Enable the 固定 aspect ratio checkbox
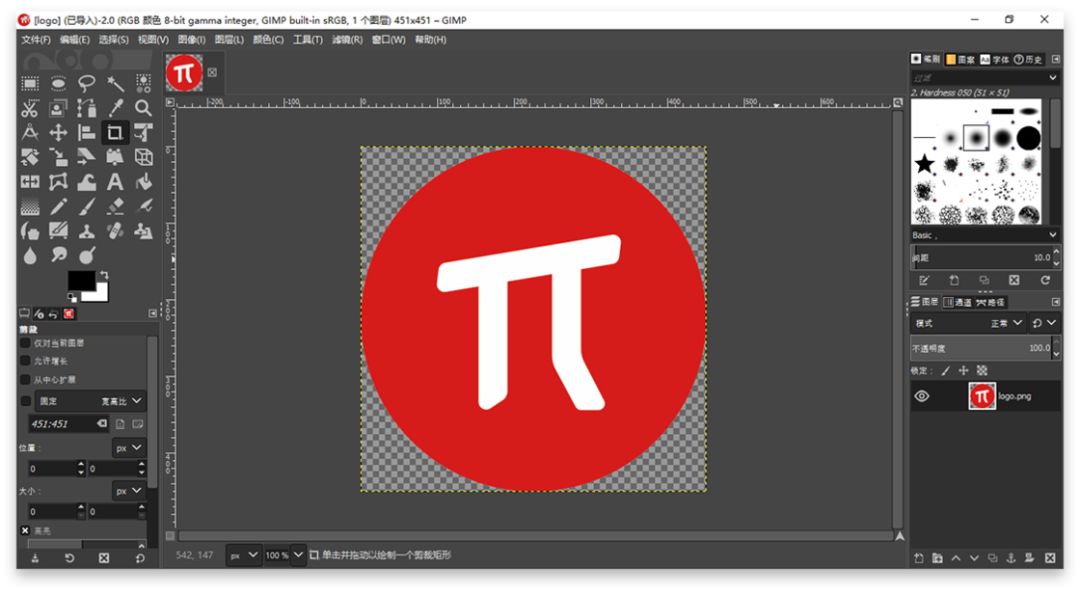This screenshot has height=595, width=1080. [26, 401]
